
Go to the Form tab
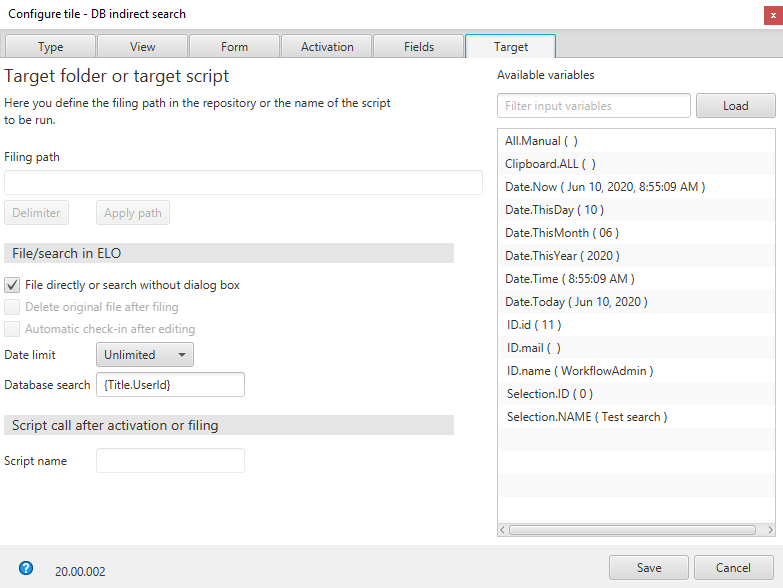point(234,47)
